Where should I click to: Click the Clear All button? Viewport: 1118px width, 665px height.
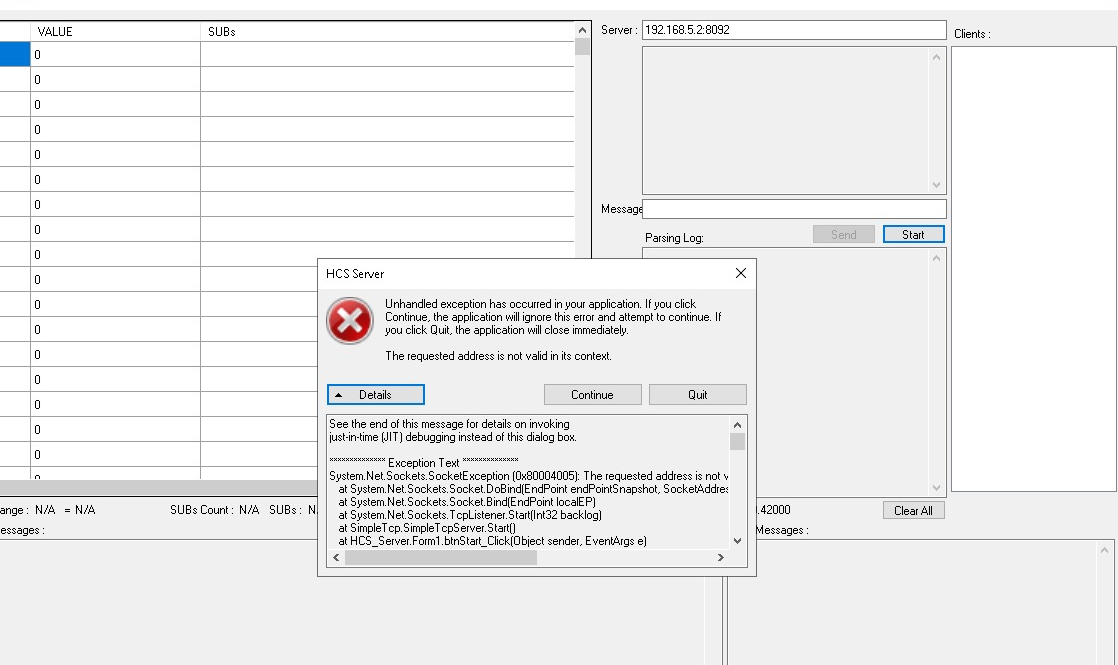(x=913, y=510)
